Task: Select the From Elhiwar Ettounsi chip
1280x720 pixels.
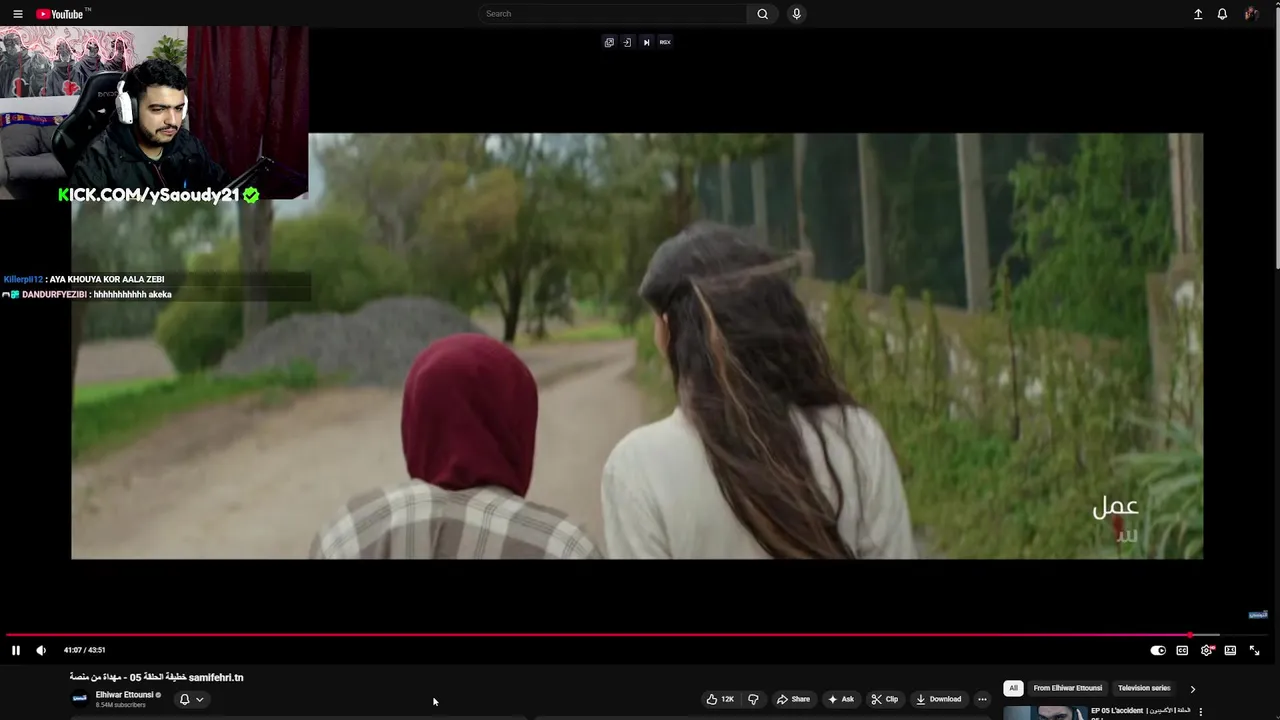Action: point(1067,688)
